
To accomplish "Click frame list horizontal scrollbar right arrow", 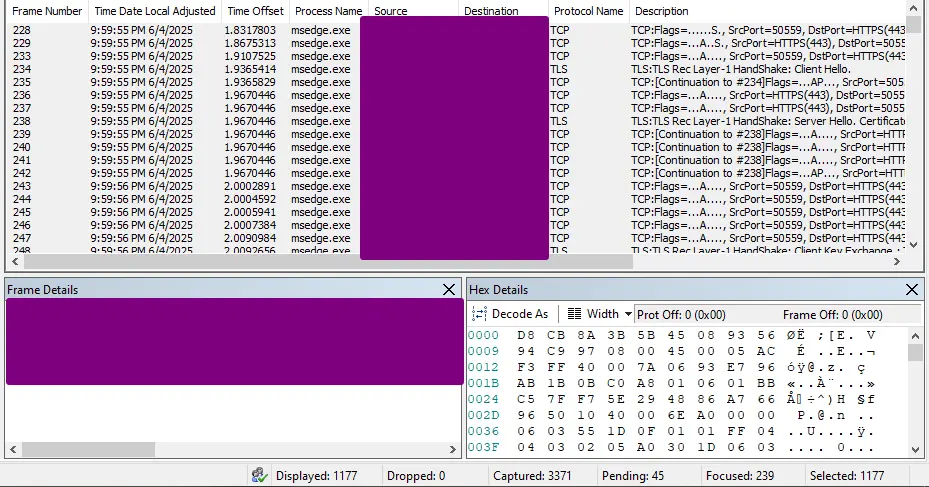I will pos(897,261).
